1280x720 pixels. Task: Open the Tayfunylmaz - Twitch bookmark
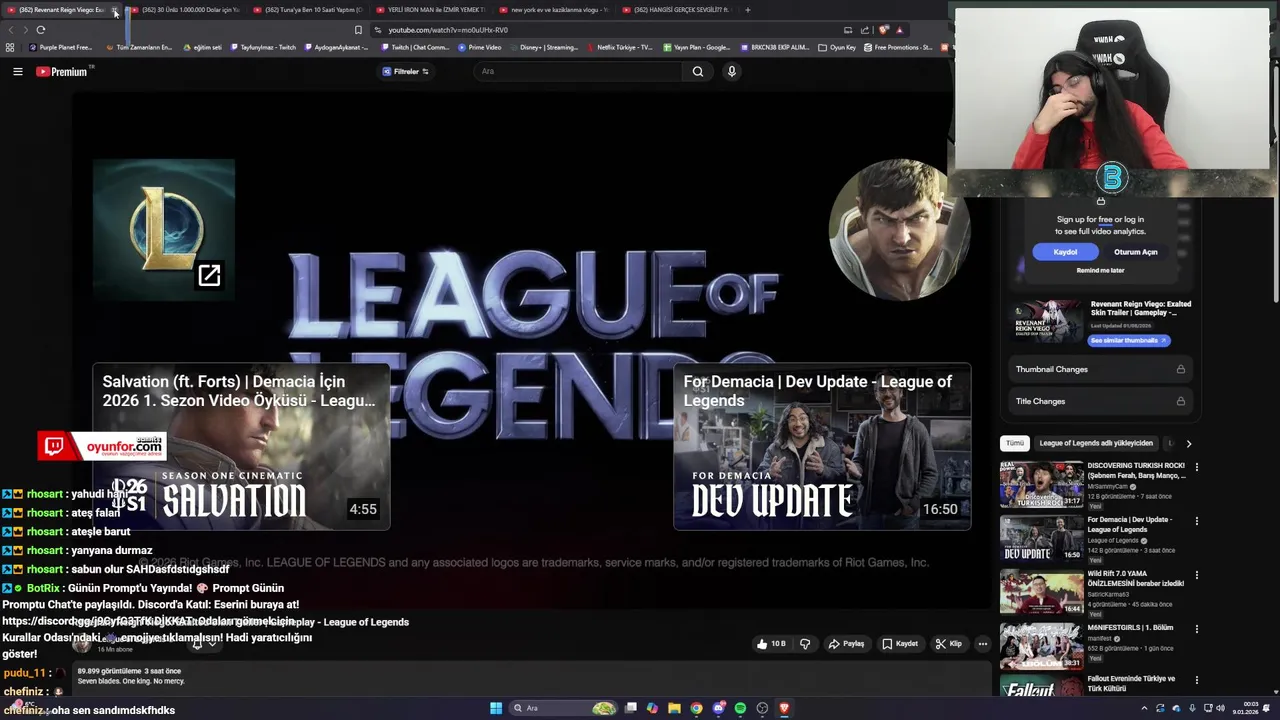(264, 47)
